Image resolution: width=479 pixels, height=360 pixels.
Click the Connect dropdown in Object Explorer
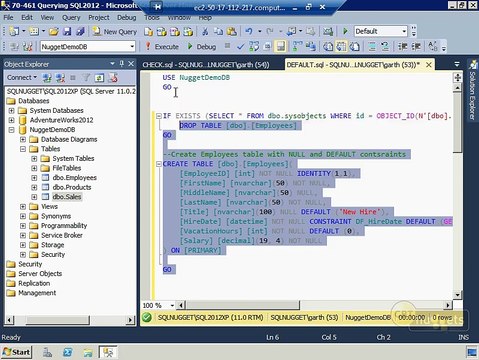tap(22, 78)
